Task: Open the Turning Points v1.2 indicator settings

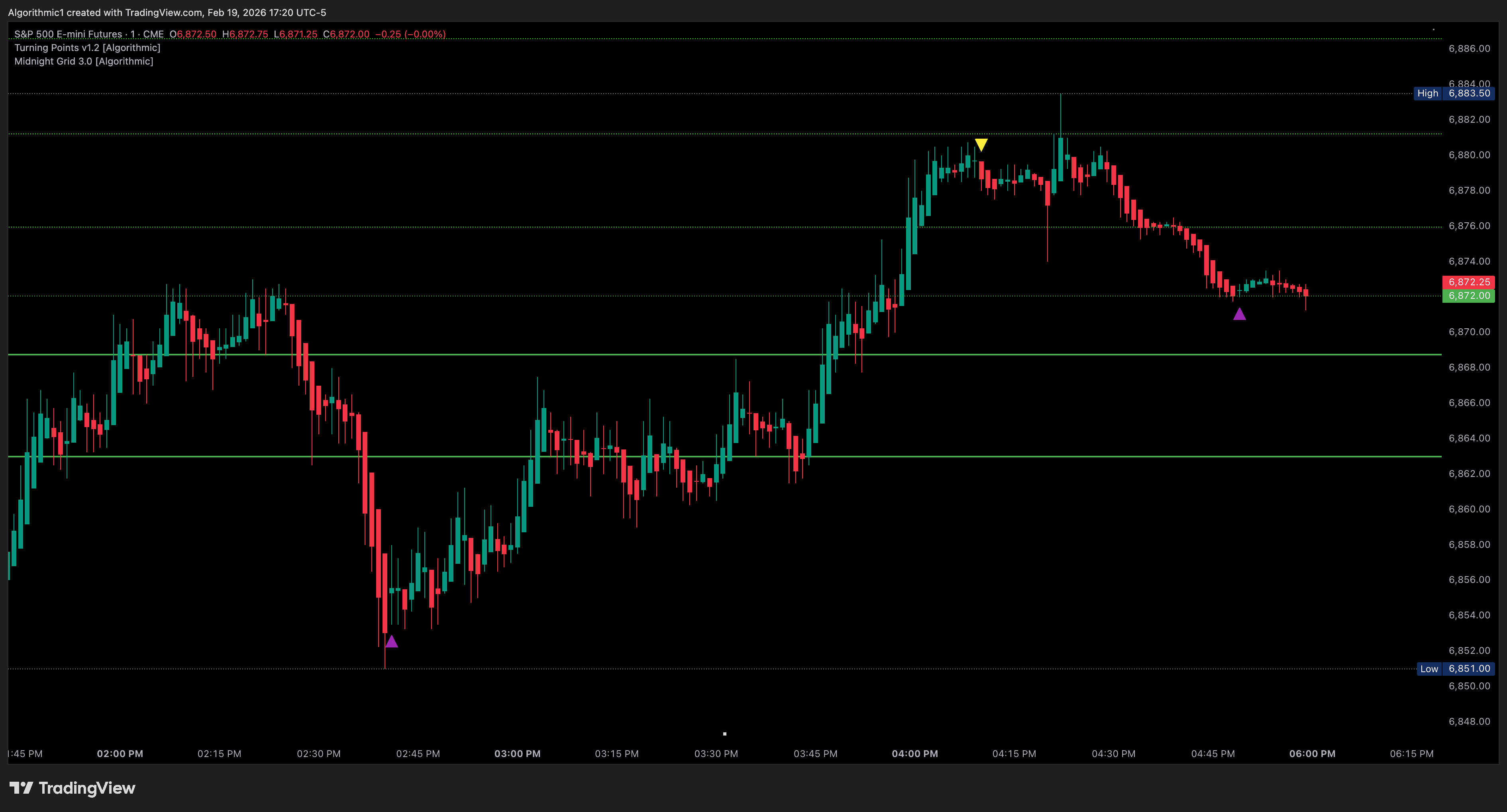Action: point(87,47)
